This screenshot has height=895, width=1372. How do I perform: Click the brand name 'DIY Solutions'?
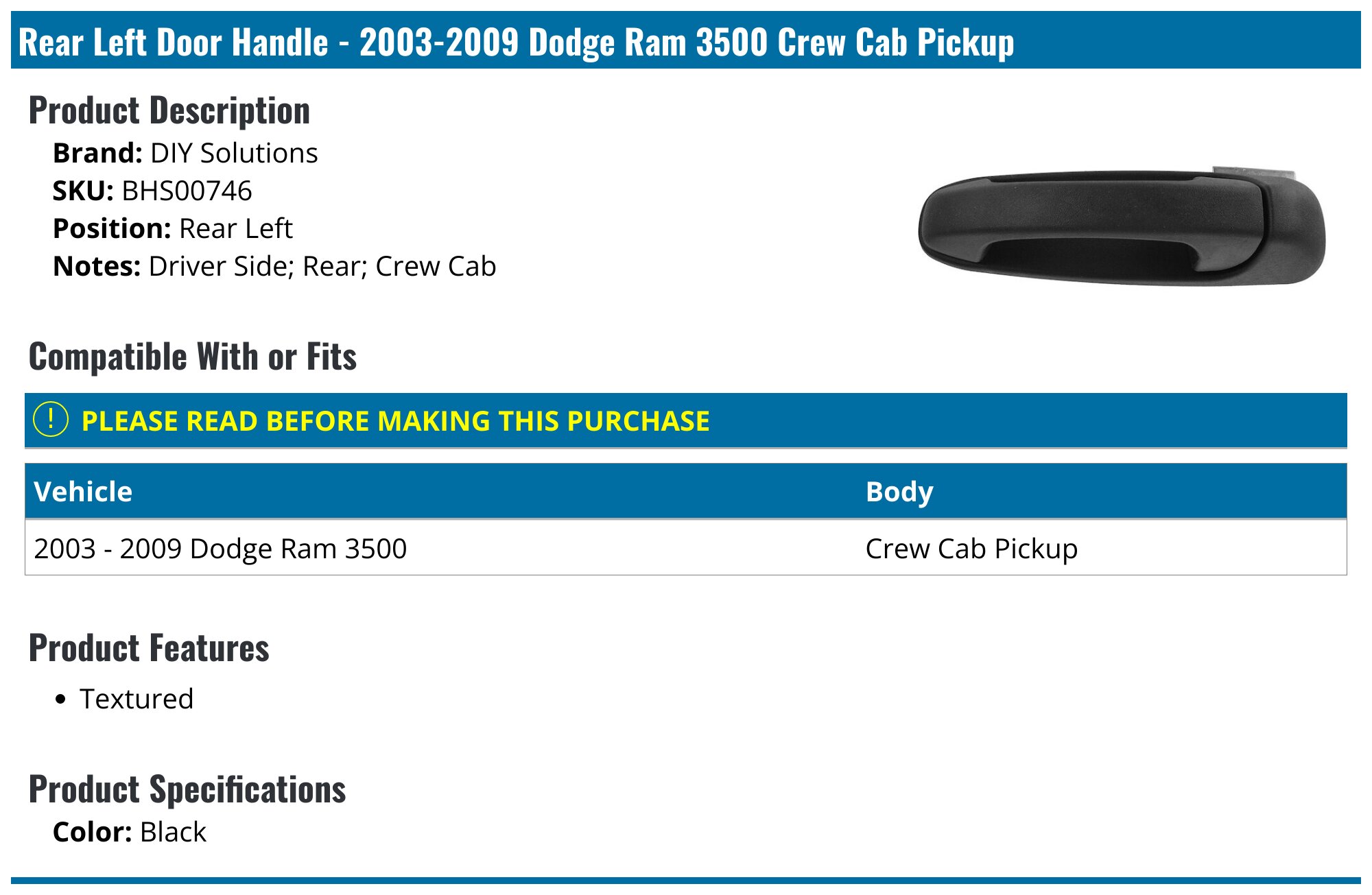point(234,153)
